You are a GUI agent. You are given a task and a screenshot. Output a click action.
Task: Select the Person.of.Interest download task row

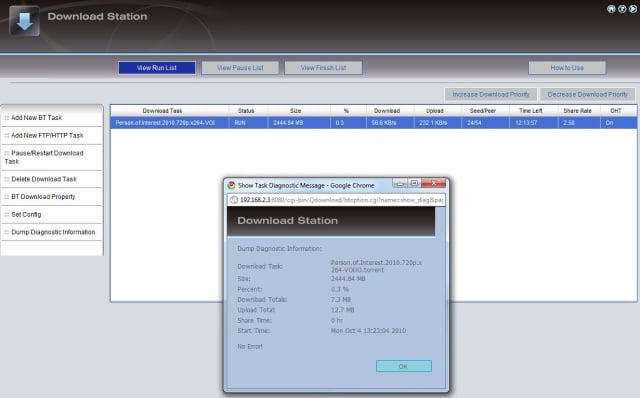[x=373, y=123]
